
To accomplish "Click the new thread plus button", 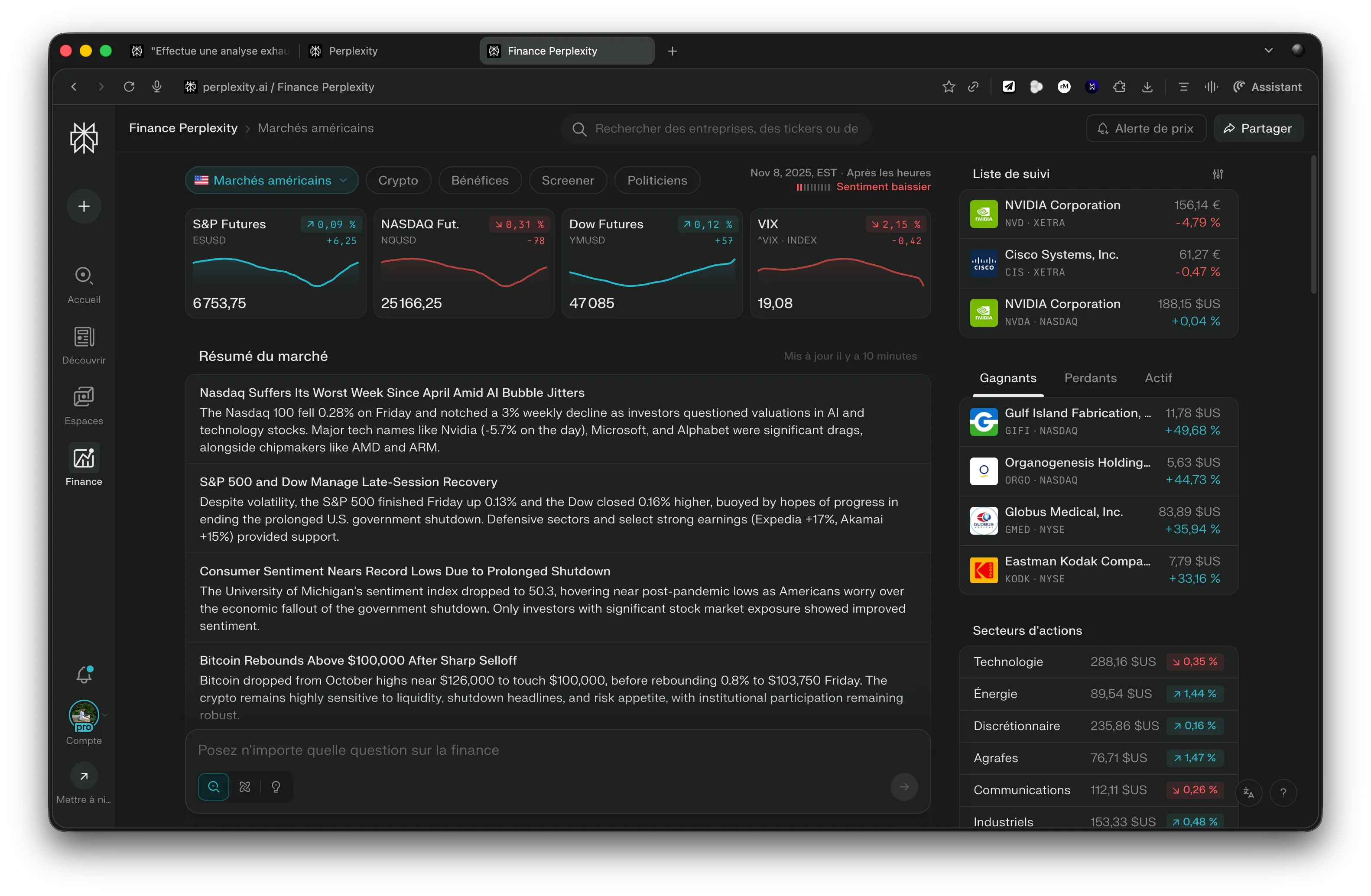I will [x=84, y=206].
